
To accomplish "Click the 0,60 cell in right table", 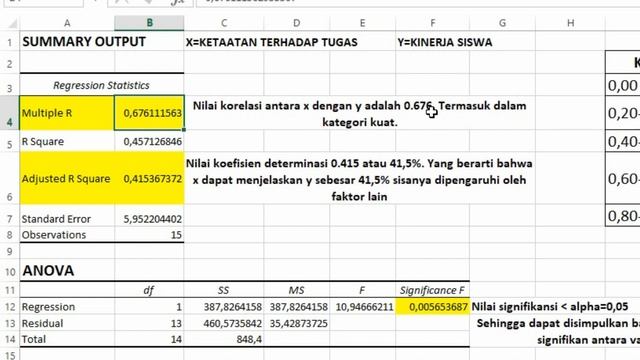I will [x=623, y=178].
